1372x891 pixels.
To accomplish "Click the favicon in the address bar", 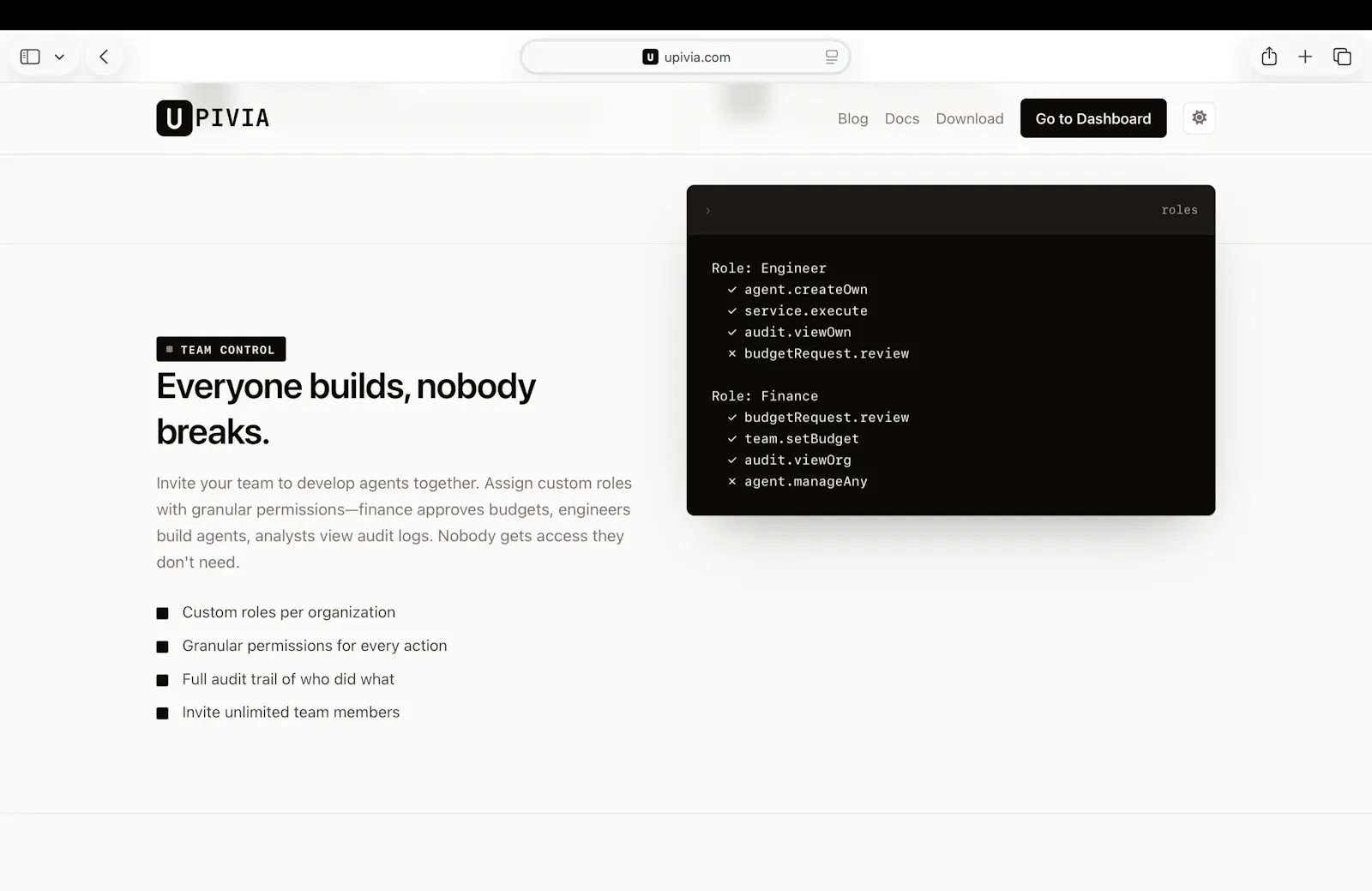I will [x=650, y=57].
